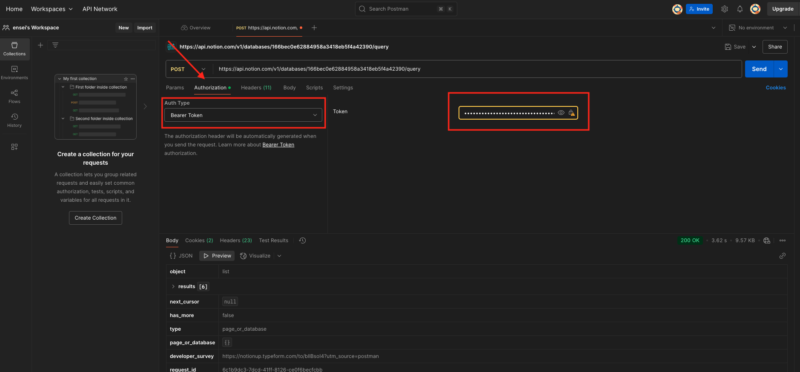The image size is (800, 372).
Task: Click the Import button
Action: 145,28
